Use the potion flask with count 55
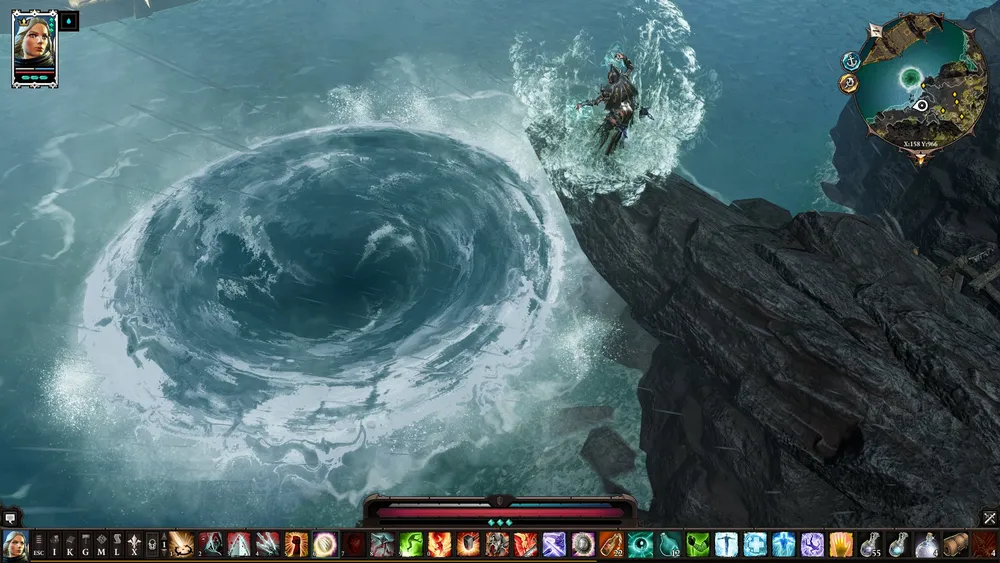Image resolution: width=1000 pixels, height=563 pixels. point(870,545)
